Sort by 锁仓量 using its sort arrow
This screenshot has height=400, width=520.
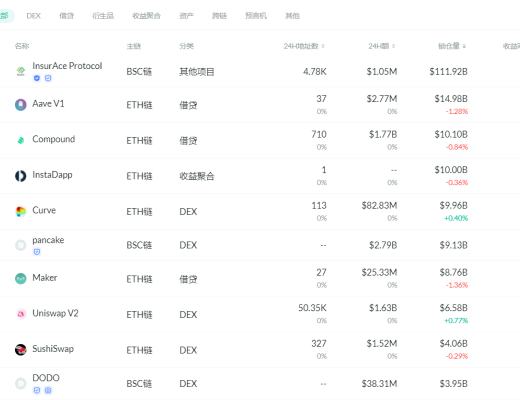[464, 46]
